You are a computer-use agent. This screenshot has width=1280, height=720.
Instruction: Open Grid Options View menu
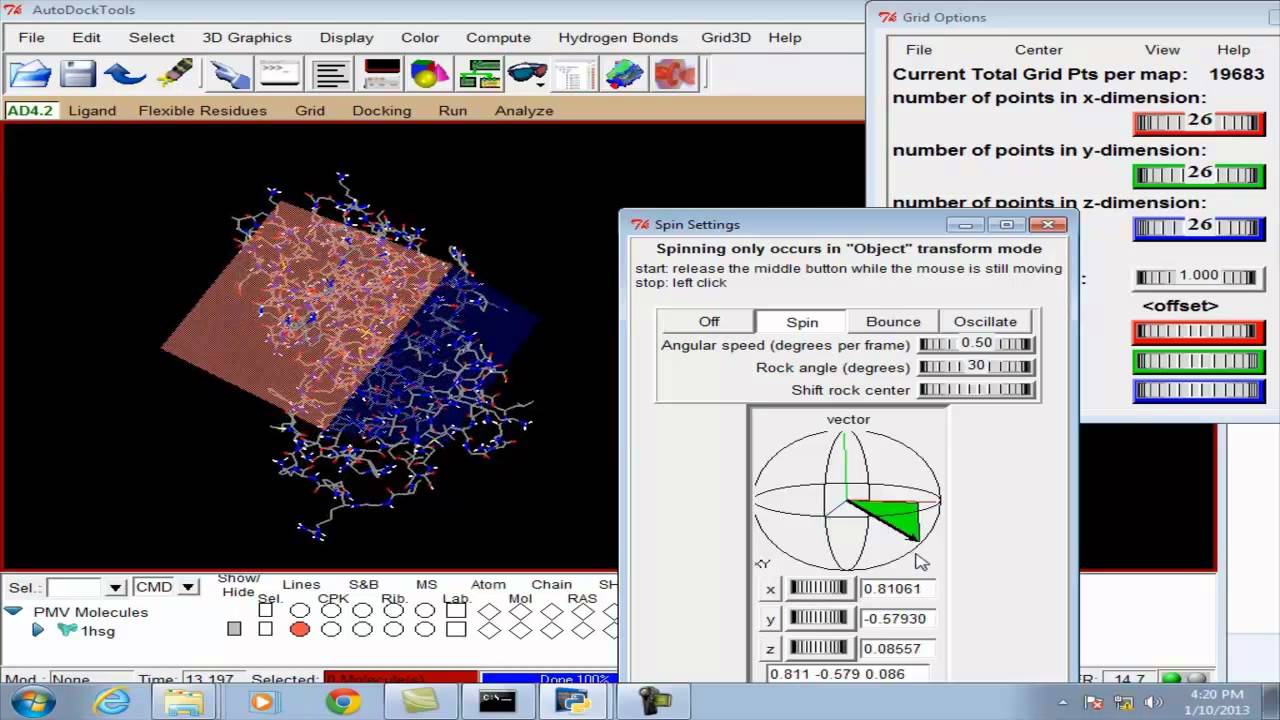click(x=1162, y=49)
